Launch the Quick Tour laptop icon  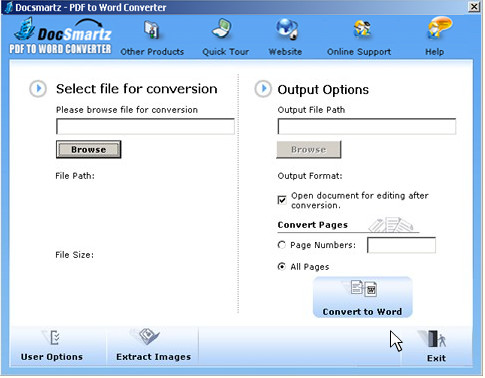pos(223,29)
